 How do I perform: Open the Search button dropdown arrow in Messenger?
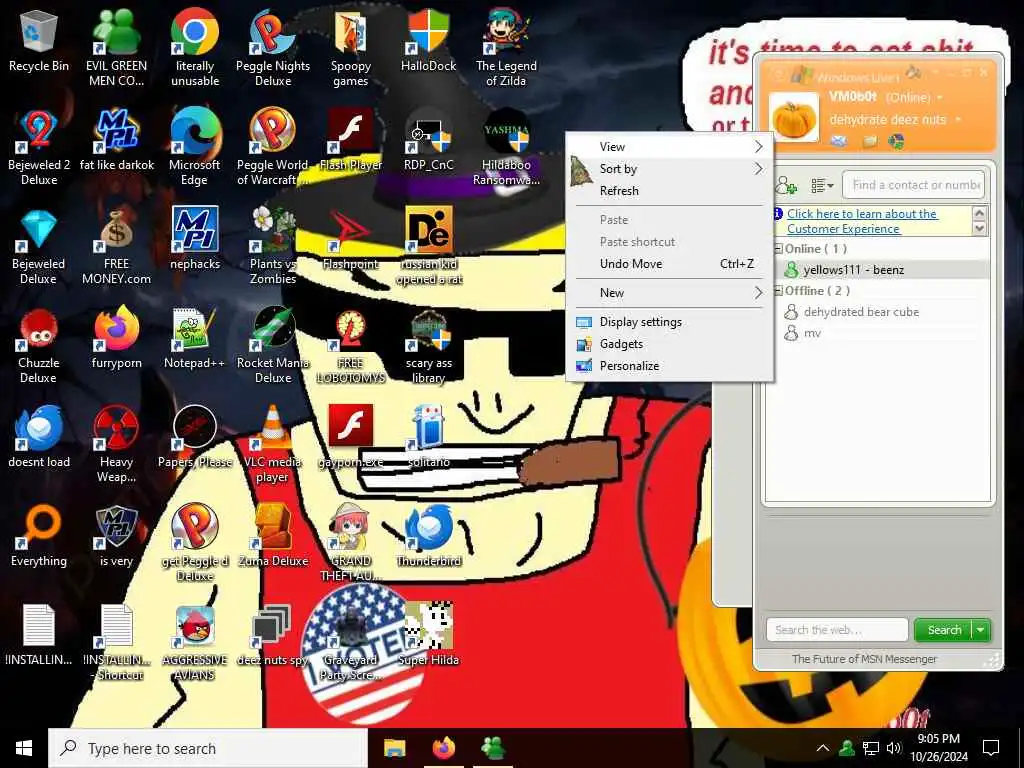click(980, 630)
